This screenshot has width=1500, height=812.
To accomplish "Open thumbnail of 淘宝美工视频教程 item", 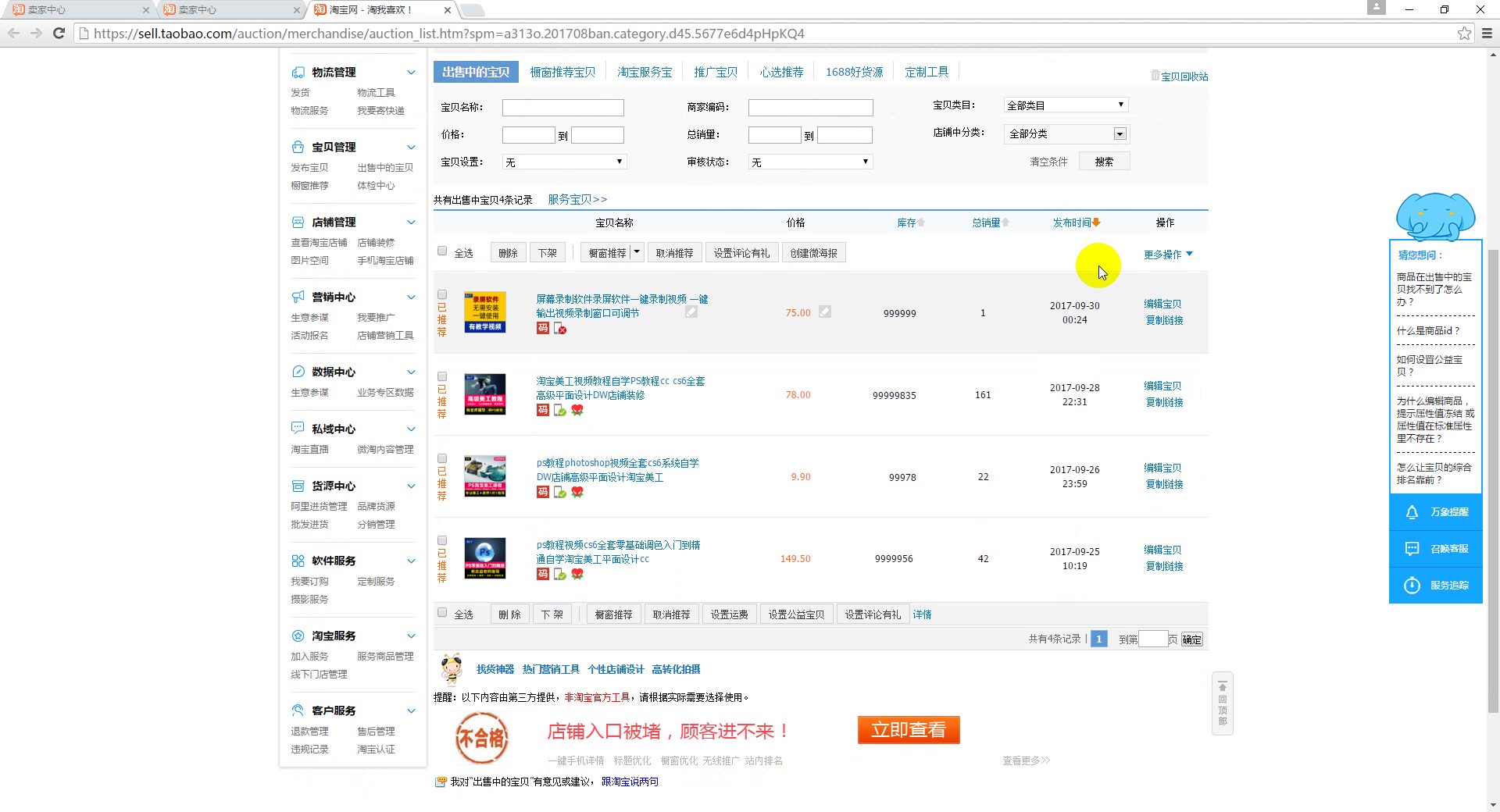I will pos(485,394).
